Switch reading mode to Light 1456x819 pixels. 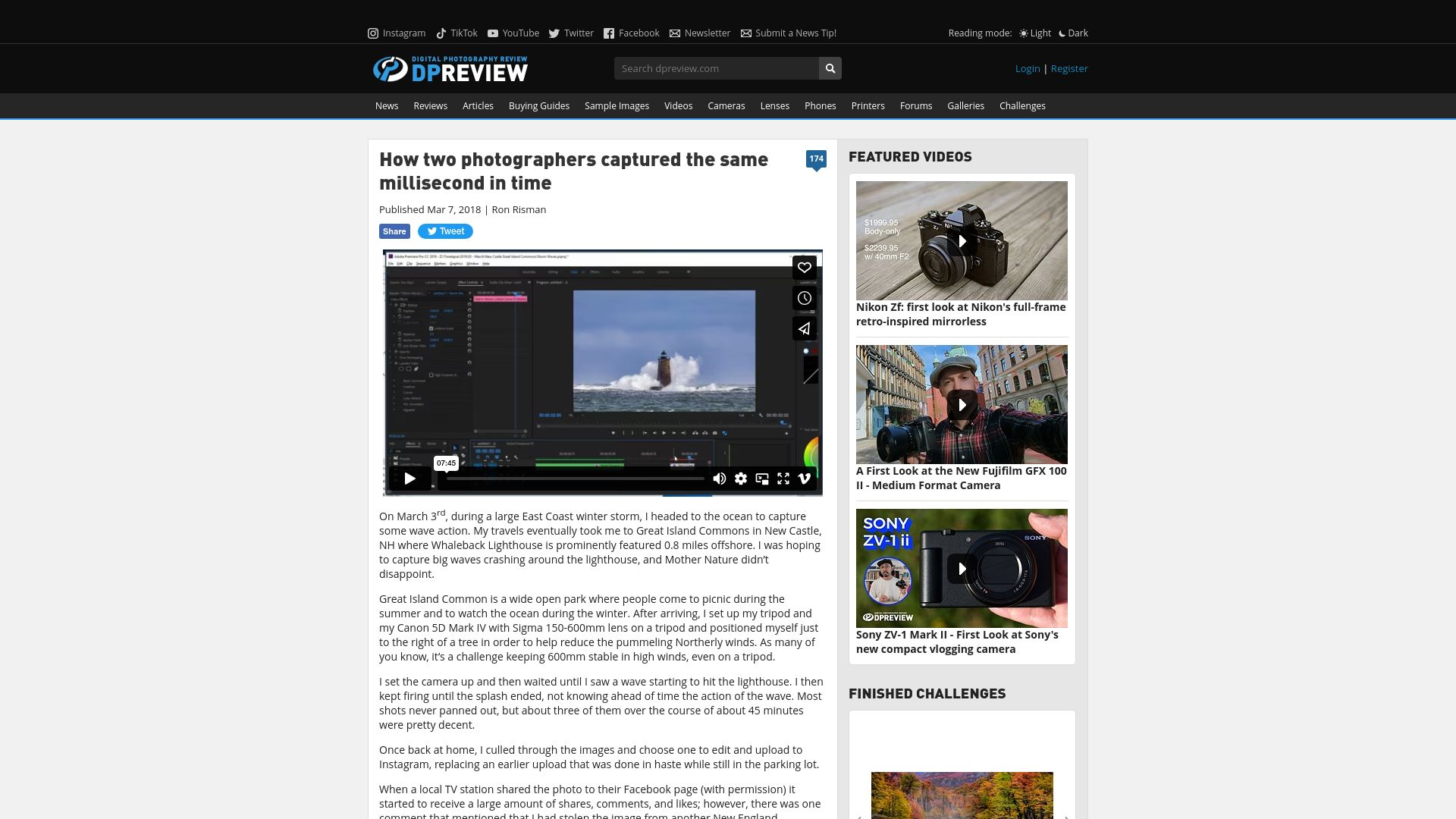pos(1035,33)
